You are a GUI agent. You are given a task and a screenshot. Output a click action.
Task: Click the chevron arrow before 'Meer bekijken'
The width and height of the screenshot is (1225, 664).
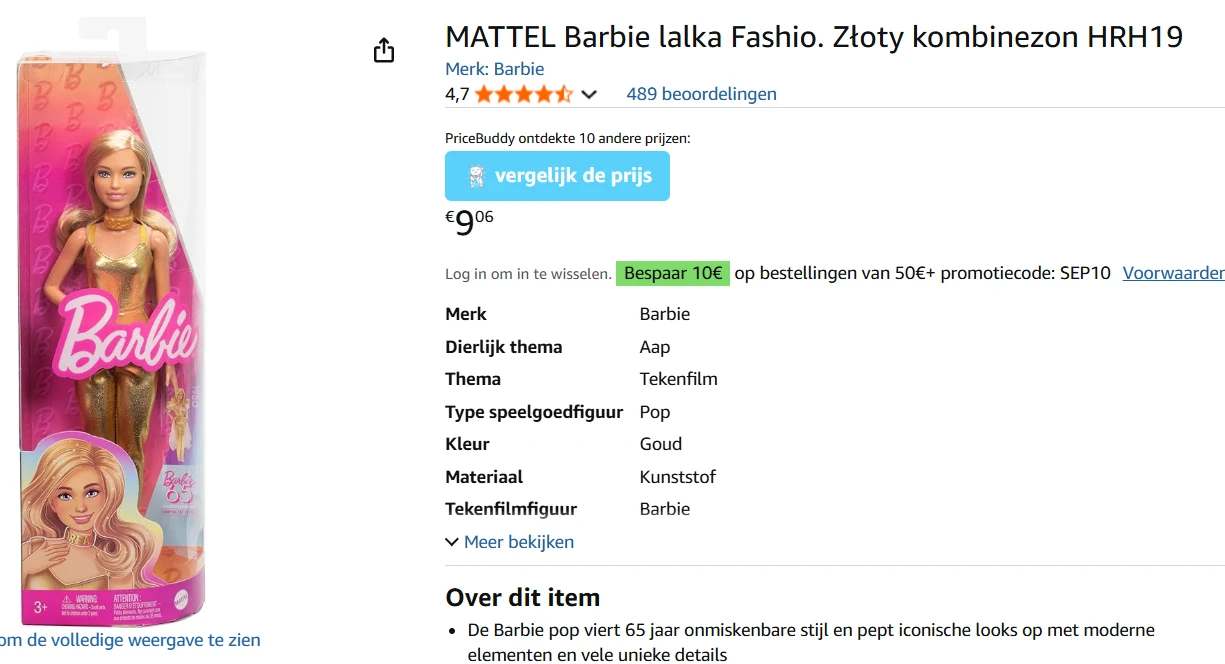click(x=451, y=541)
